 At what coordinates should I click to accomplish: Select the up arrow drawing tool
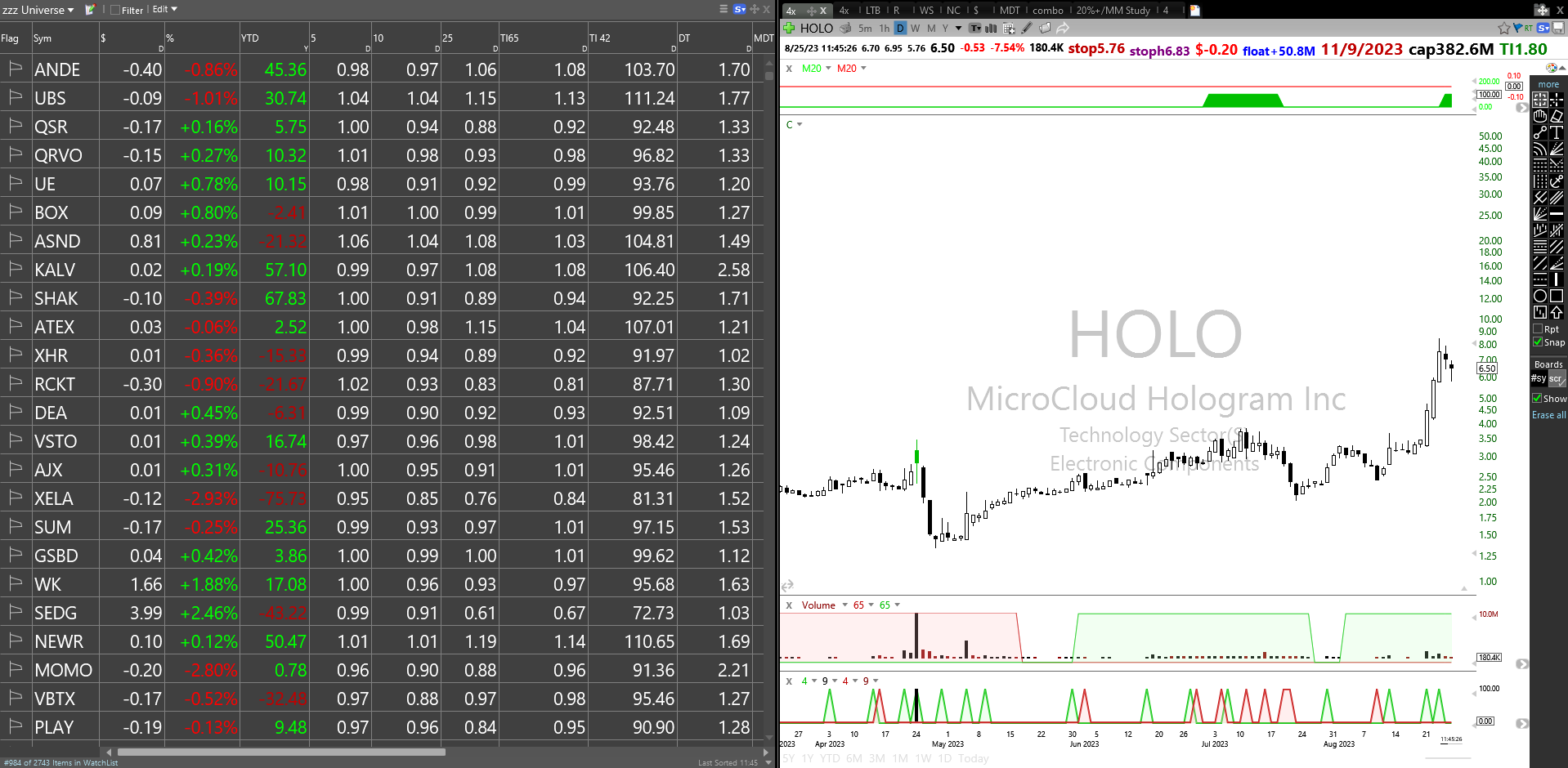(1557, 311)
